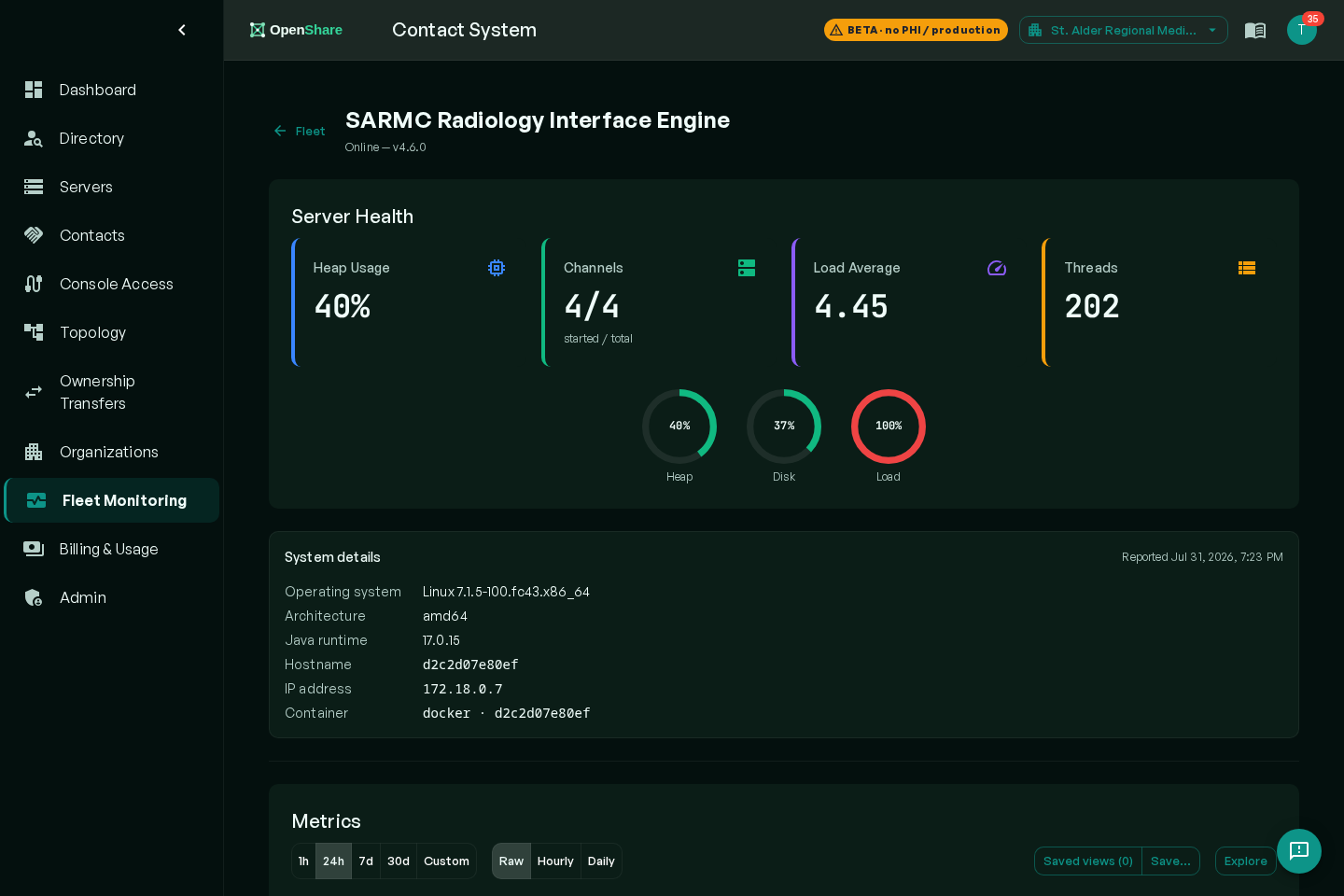1344x896 pixels.
Task: Select the 7d time range
Action: tap(366, 861)
